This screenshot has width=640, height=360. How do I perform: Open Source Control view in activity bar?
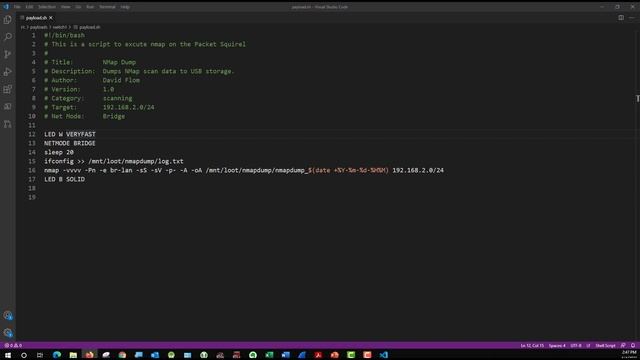[8, 54]
